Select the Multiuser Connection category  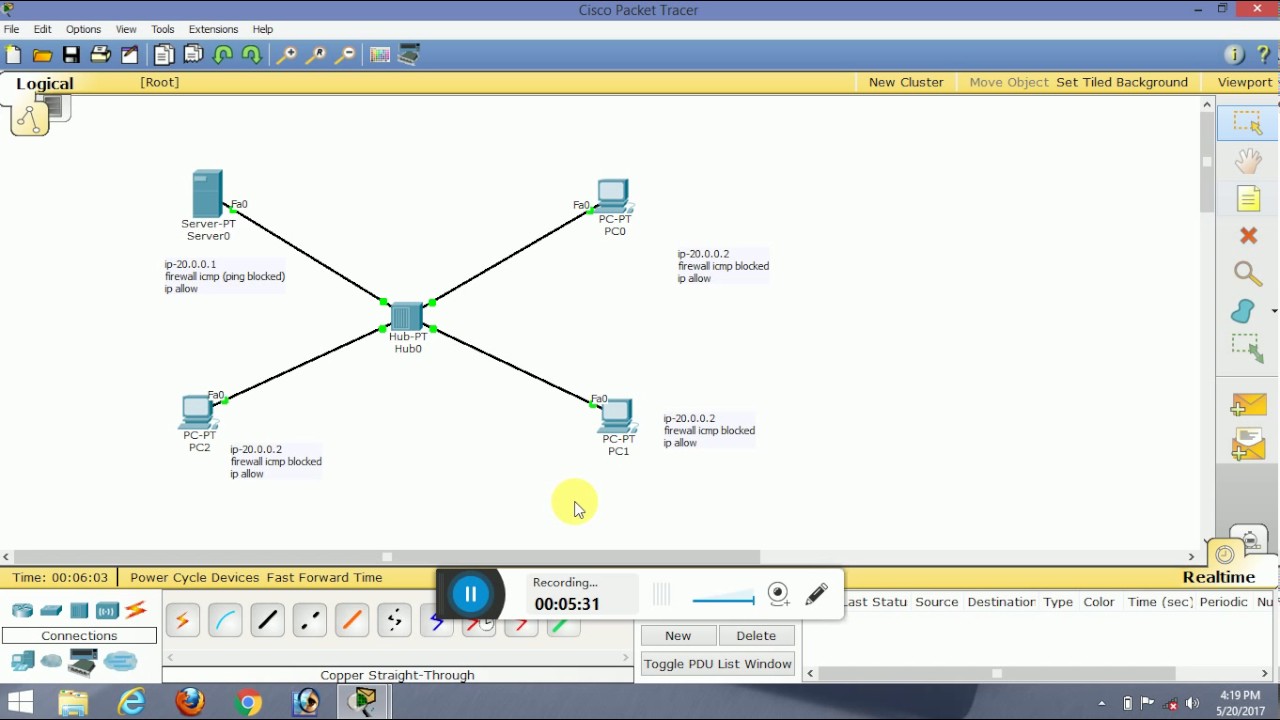click(120, 661)
